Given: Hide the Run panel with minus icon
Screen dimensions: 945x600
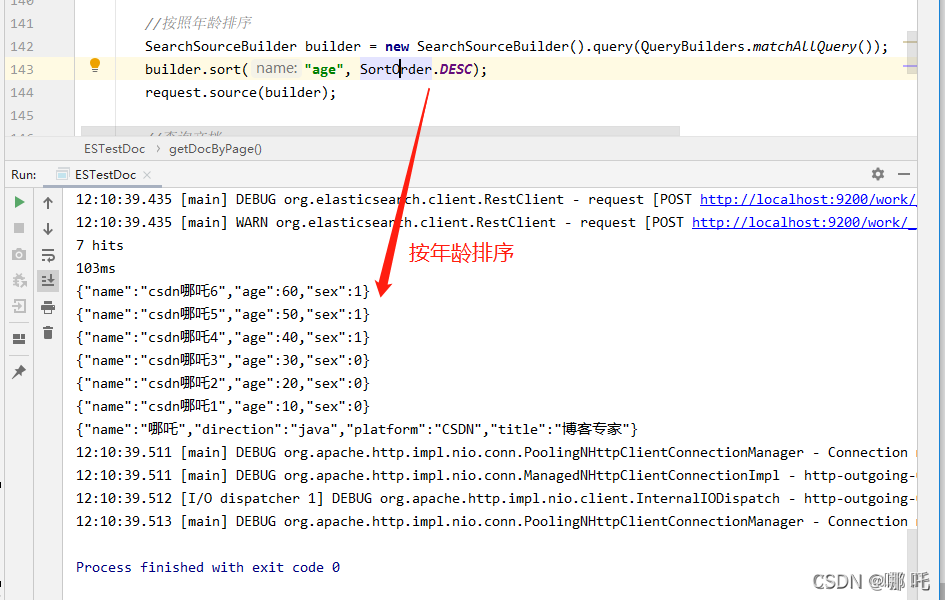Looking at the screenshot, I should coord(904,174).
